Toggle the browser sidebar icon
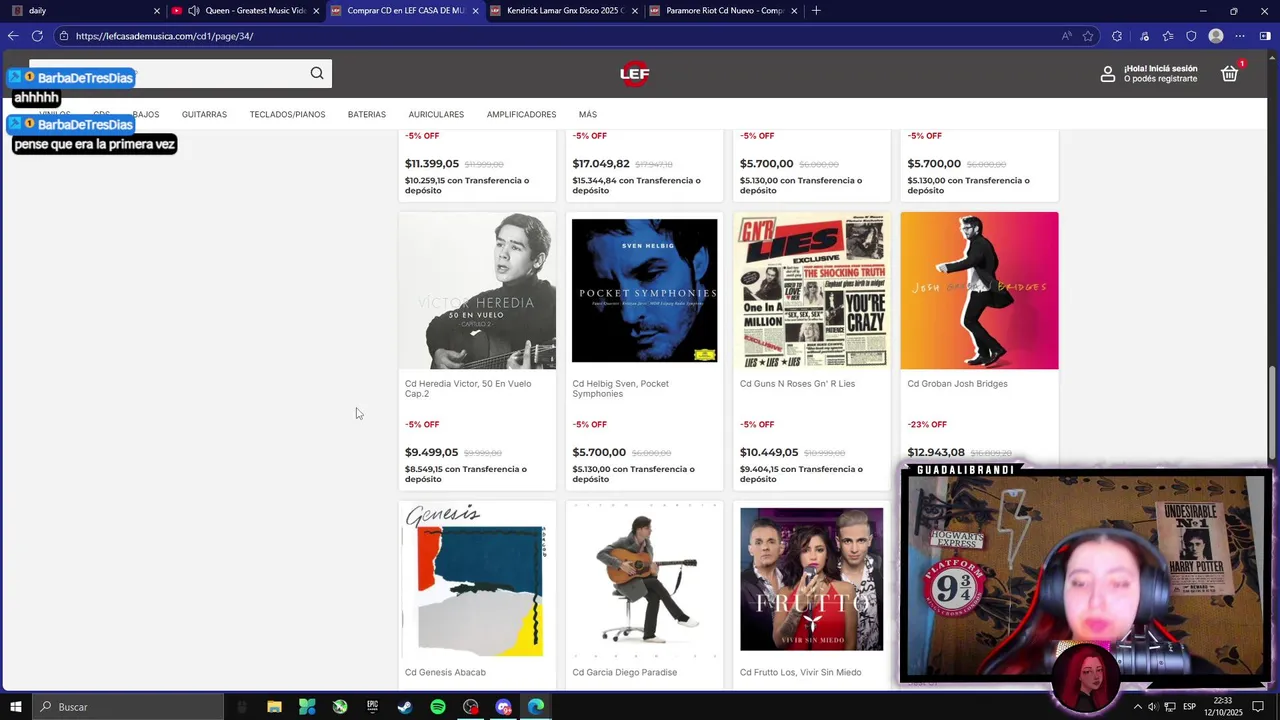The width and height of the screenshot is (1280, 720). (1265, 36)
